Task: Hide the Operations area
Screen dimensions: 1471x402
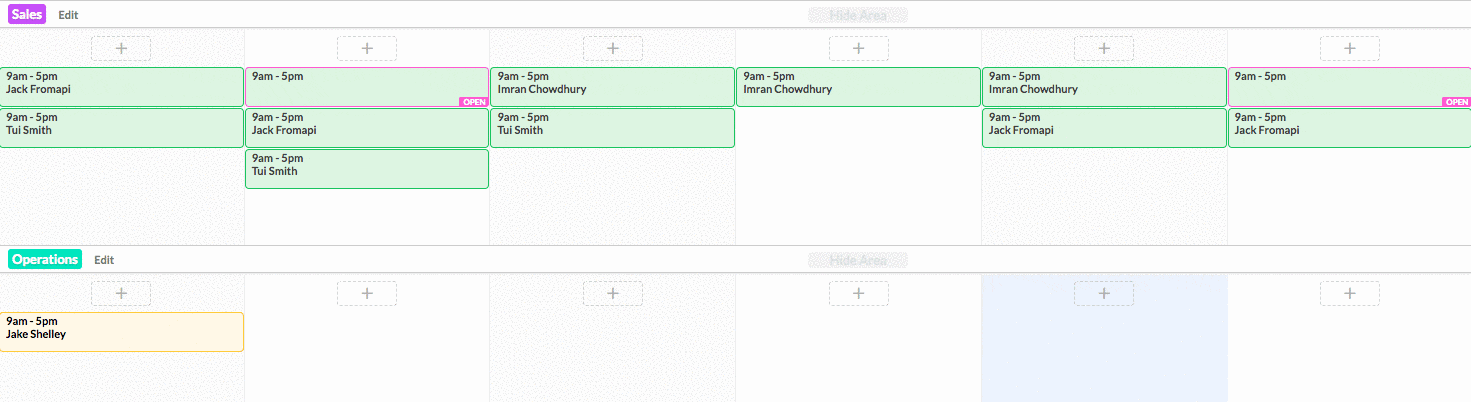Action: coord(858,260)
